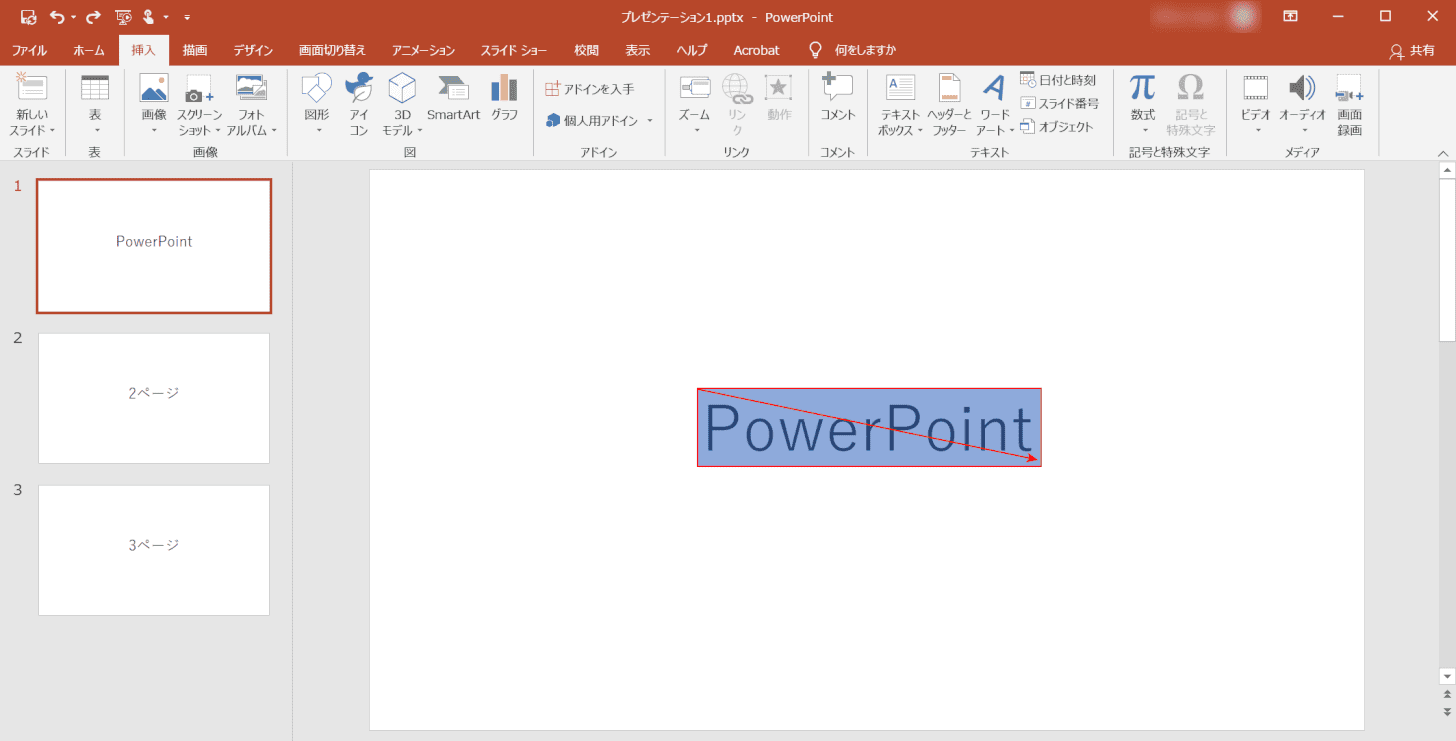Go to next slide double-arrow button
Viewport: 1456px width, 741px height.
click(1447, 711)
